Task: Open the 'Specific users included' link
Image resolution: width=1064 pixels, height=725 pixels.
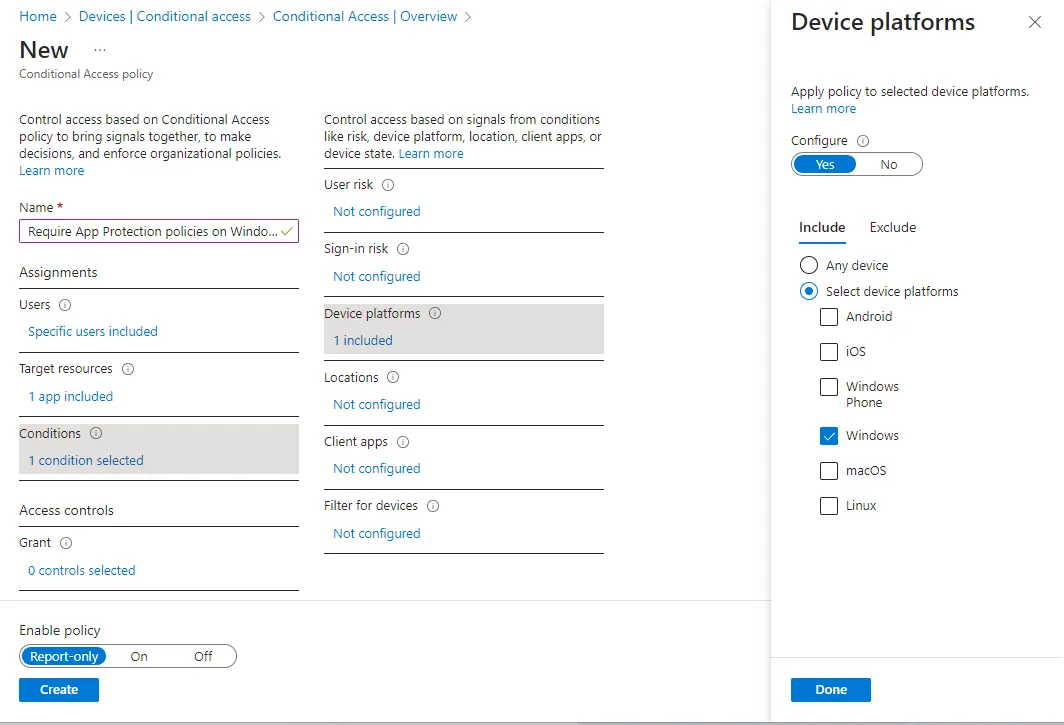Action: click(93, 332)
